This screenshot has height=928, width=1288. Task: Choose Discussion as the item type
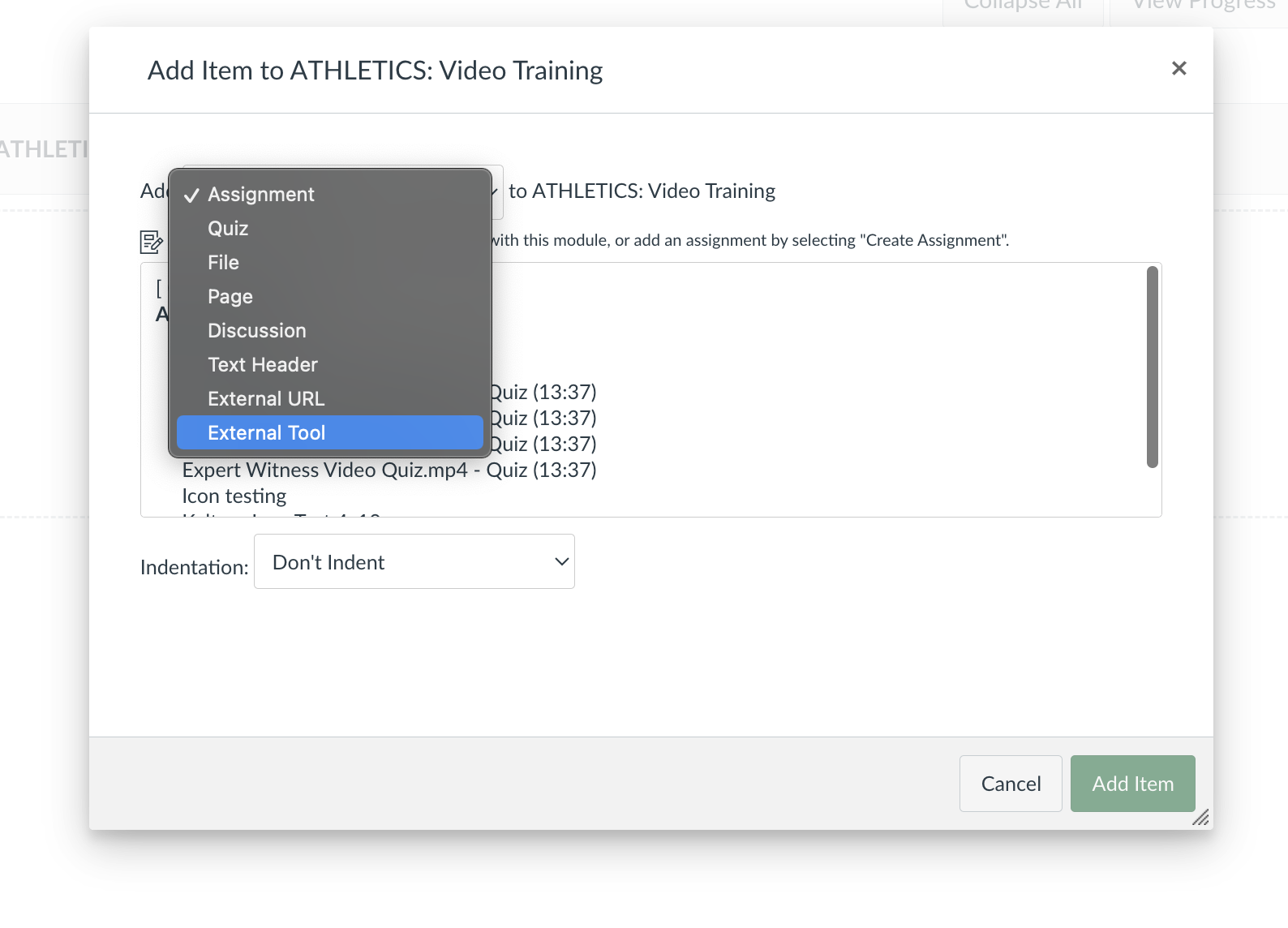tap(256, 331)
